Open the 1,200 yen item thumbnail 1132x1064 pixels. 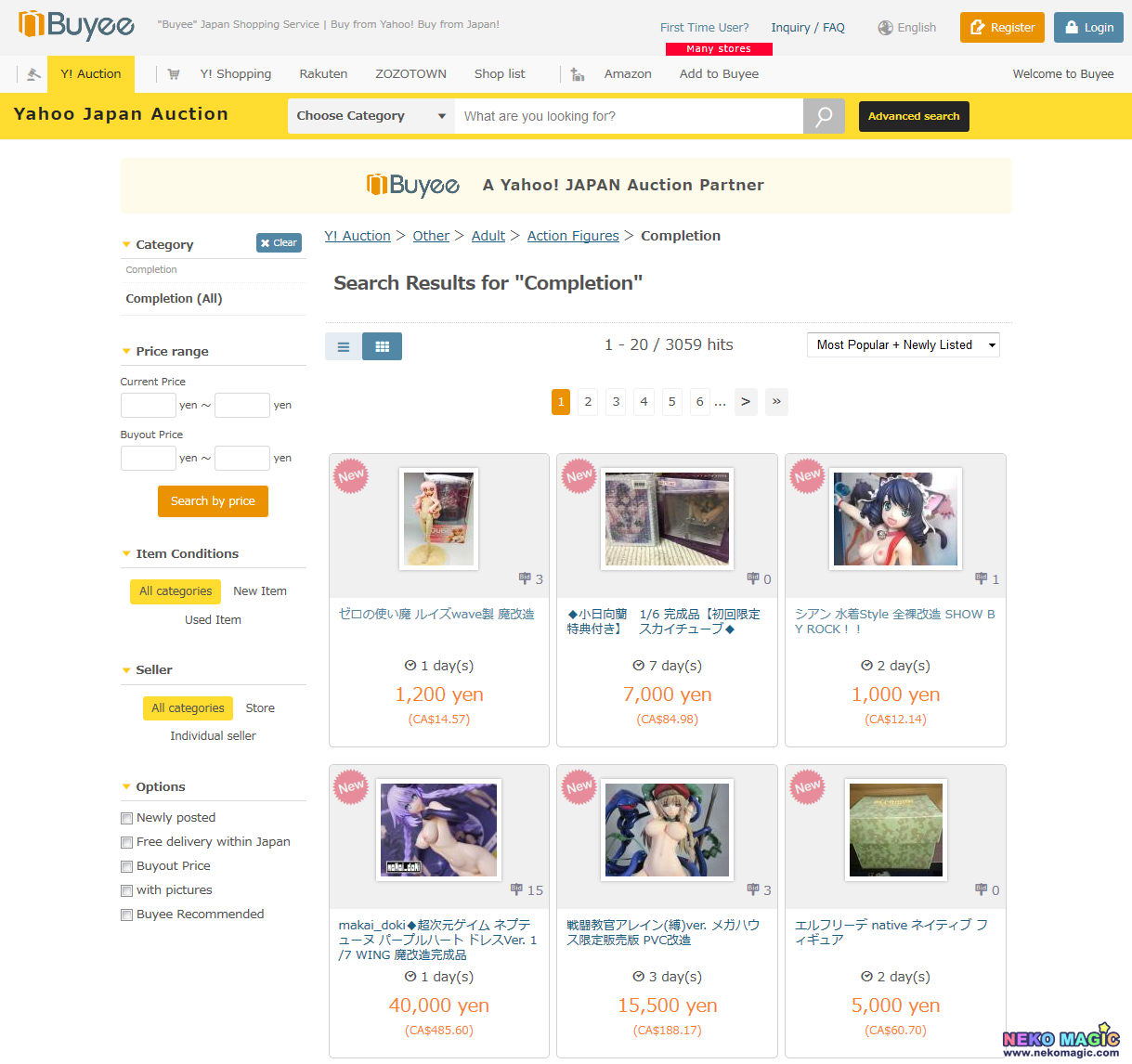pos(438,518)
